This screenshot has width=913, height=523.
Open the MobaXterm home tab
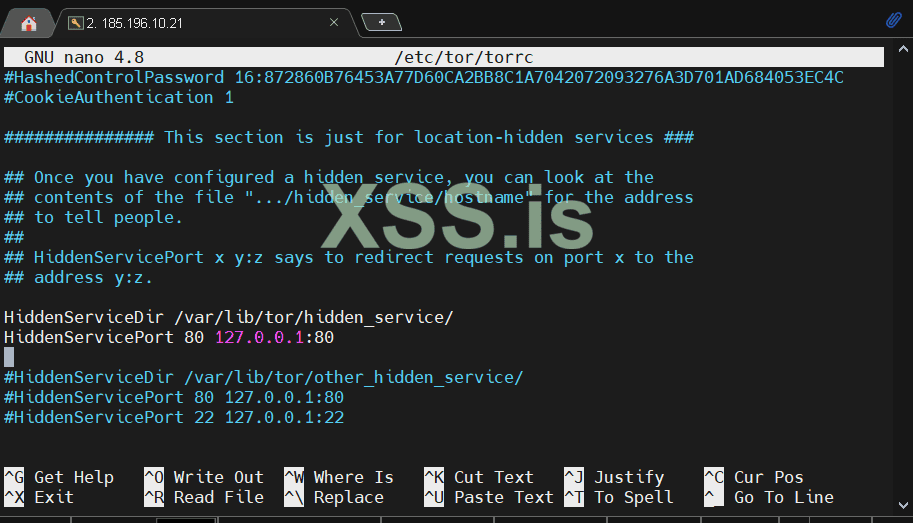click(29, 23)
